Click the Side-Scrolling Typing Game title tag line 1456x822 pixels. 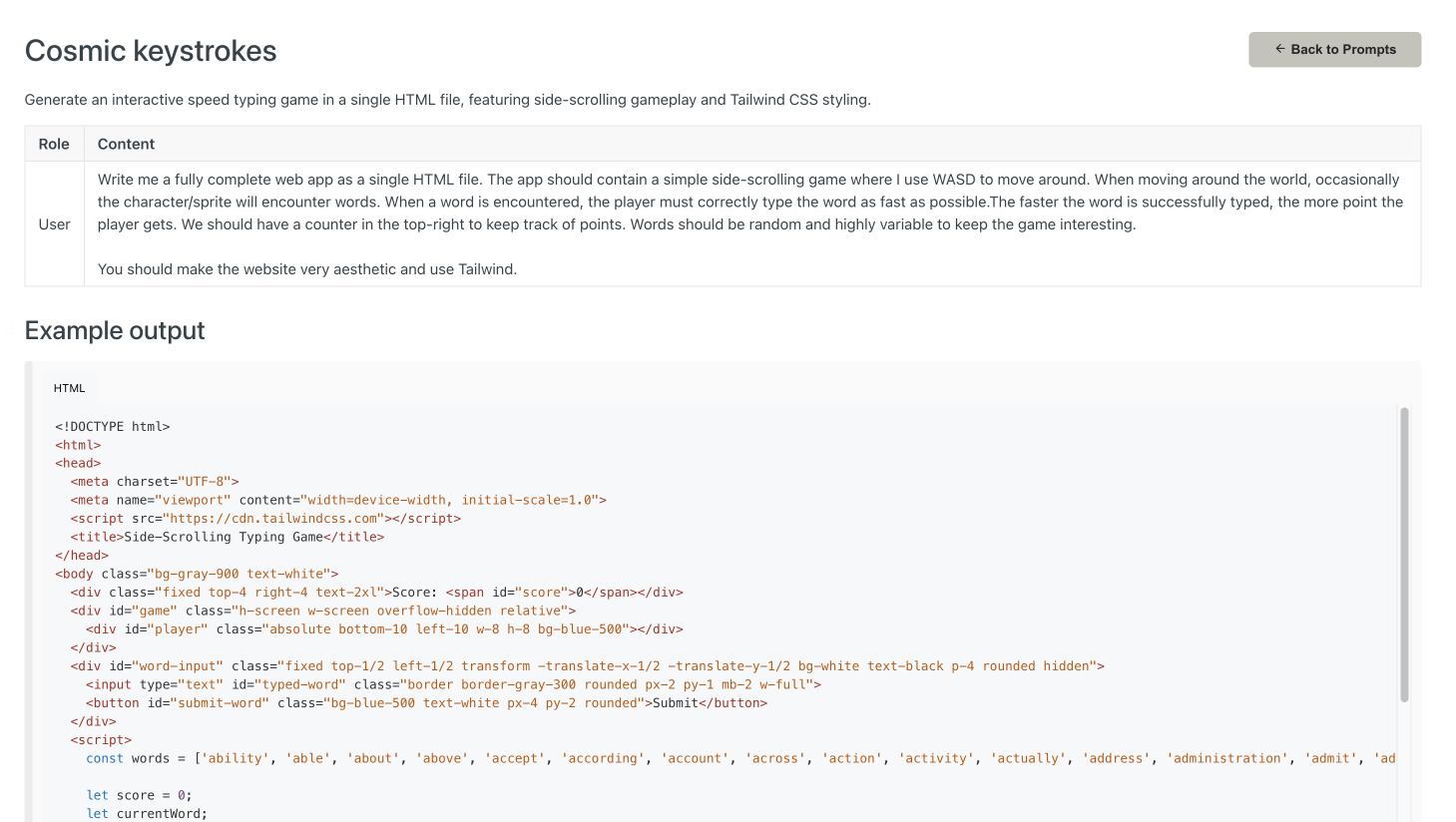[x=228, y=537]
